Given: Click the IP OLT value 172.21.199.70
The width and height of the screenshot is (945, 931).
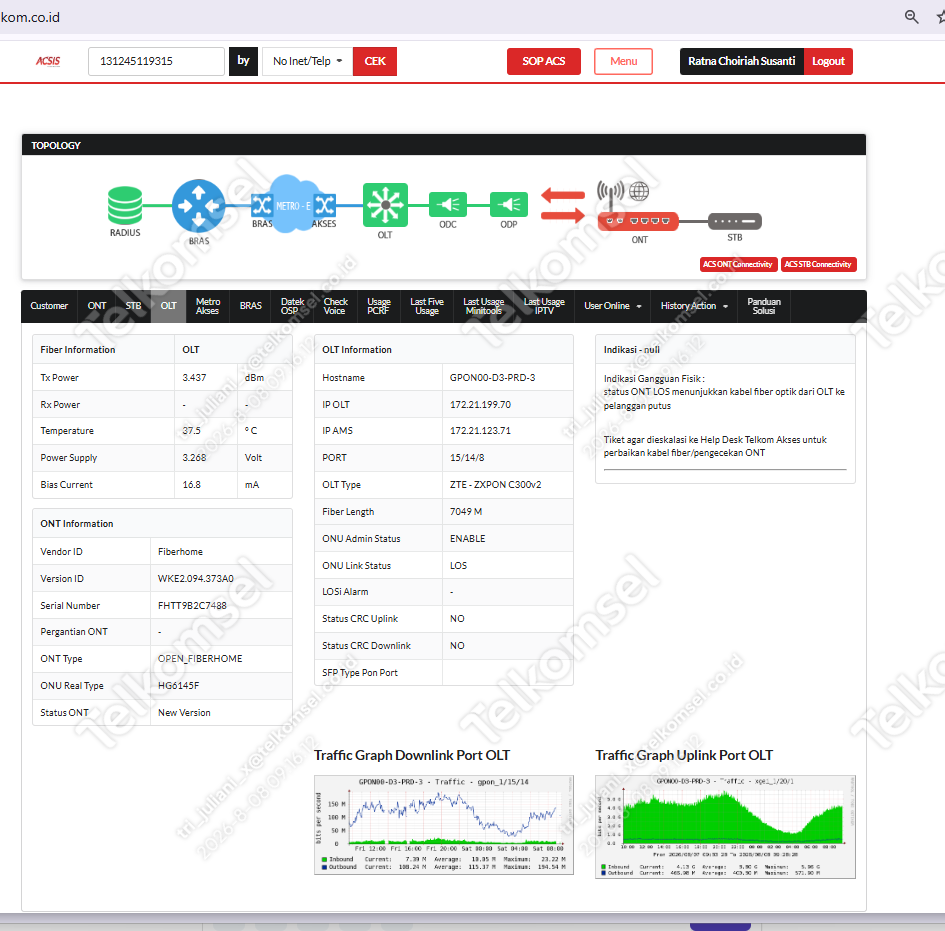Looking at the screenshot, I should pyautogui.click(x=480, y=405).
